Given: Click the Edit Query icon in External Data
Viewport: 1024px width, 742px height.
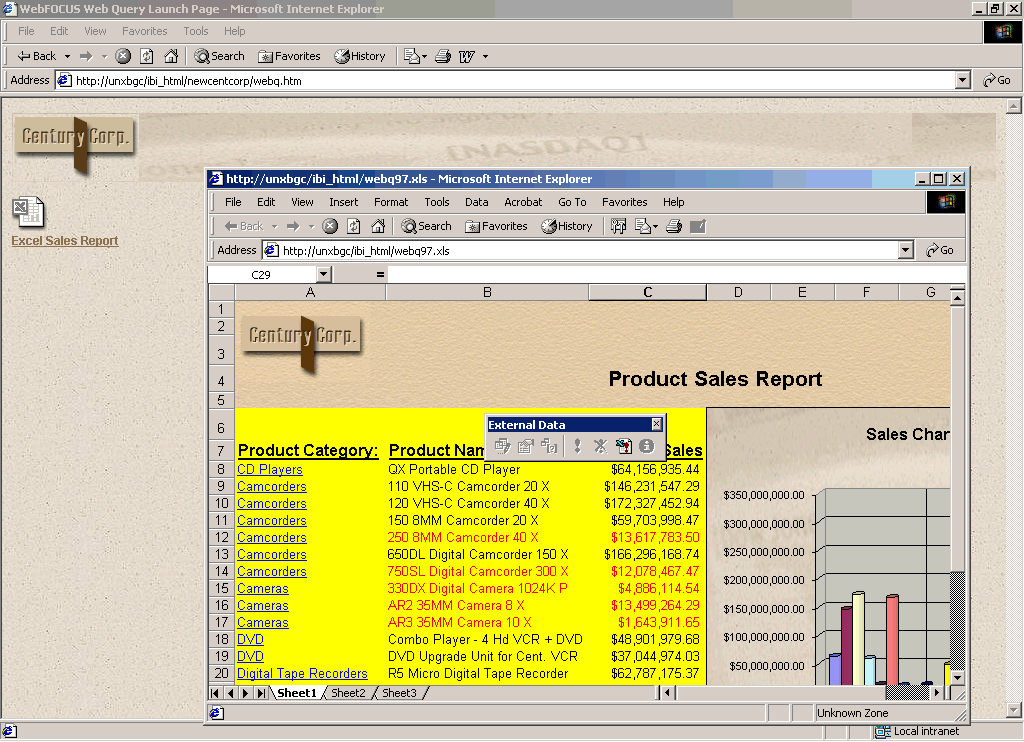Looking at the screenshot, I should (502, 446).
